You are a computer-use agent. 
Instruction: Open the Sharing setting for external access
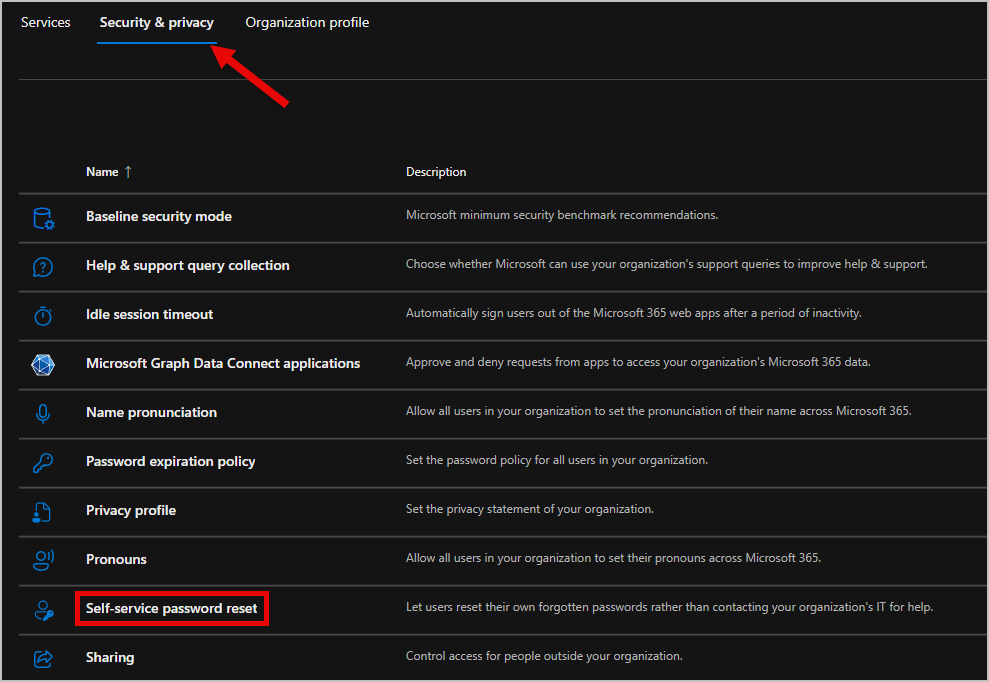pyautogui.click(x=109, y=657)
